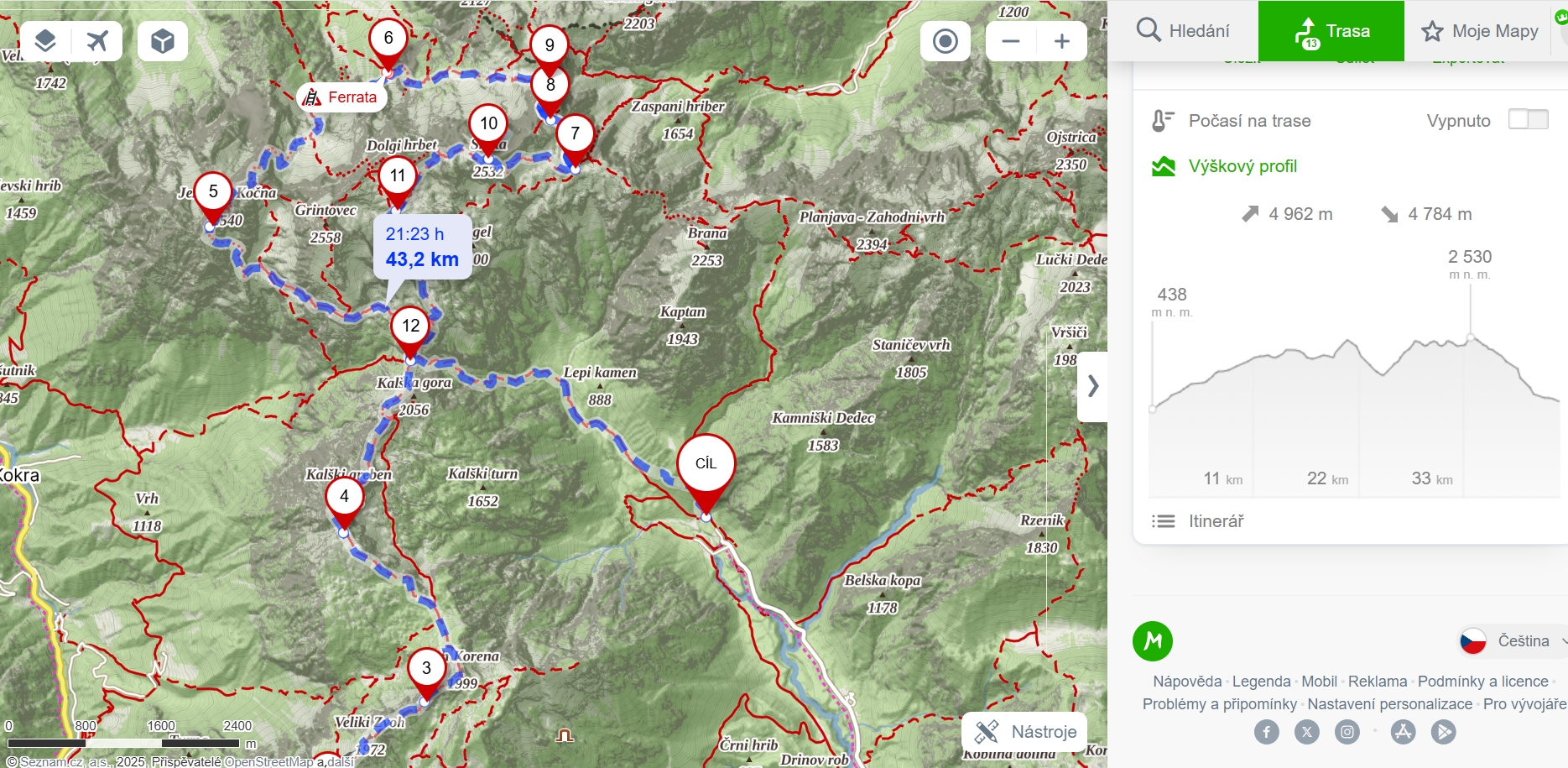Expand the Itinerář list

pyautogui.click(x=1215, y=521)
